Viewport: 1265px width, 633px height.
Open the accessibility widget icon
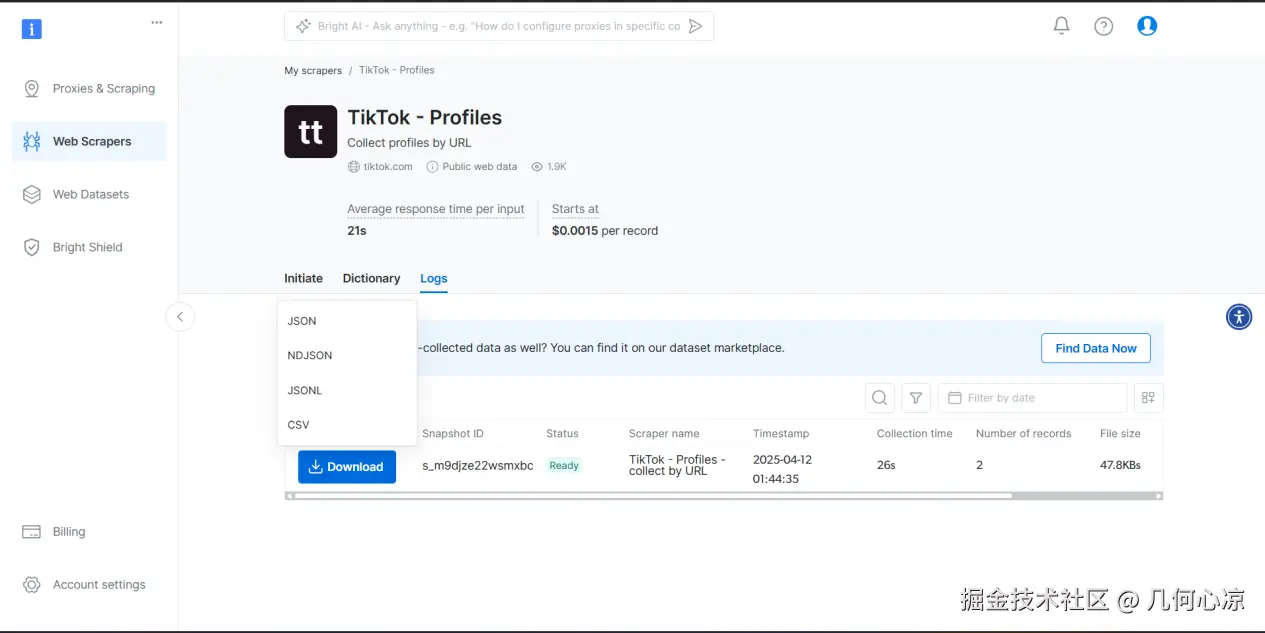1239,317
